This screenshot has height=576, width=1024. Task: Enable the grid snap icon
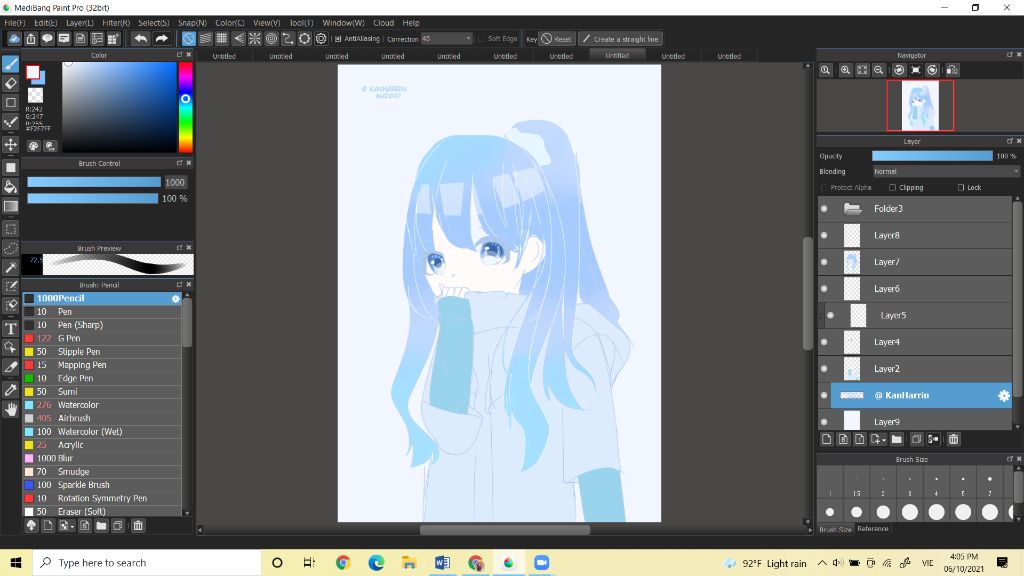[221, 39]
